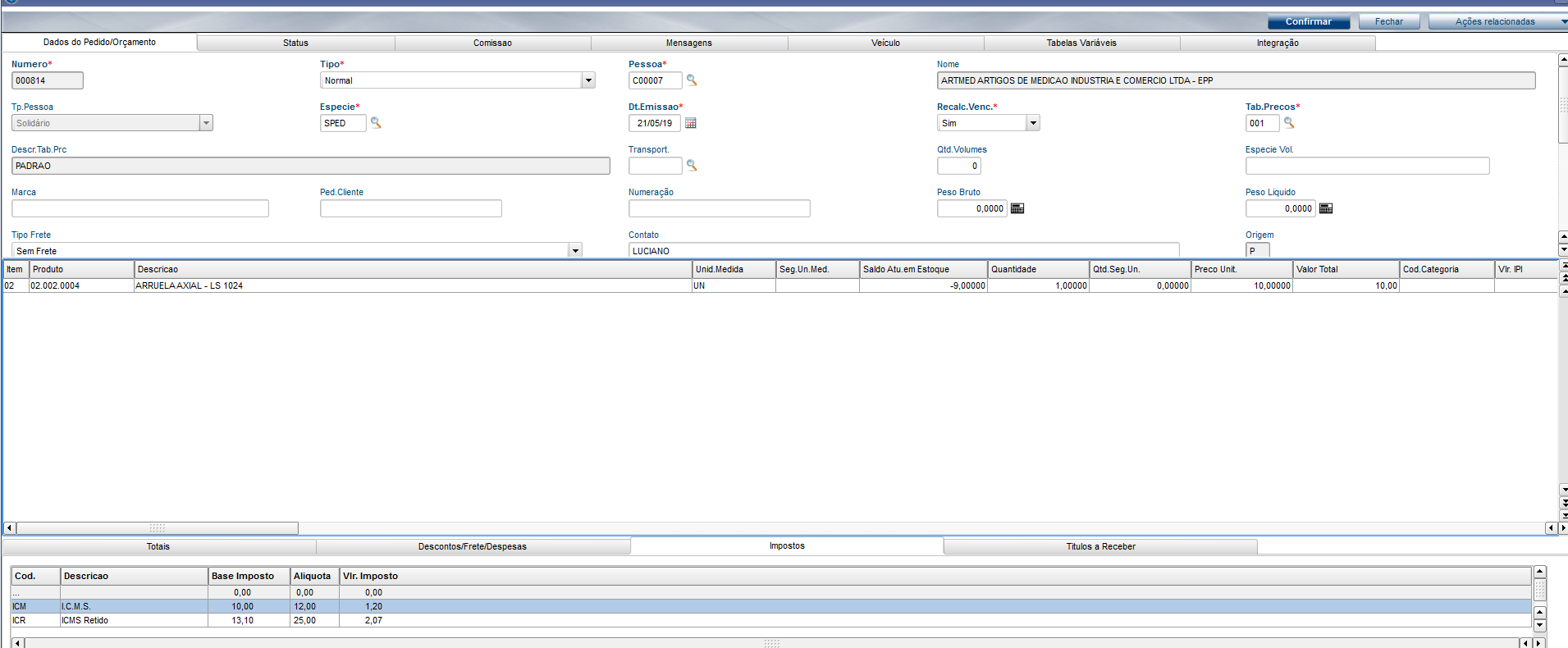The width and height of the screenshot is (1568, 648).
Task: Click the Saldo Atu.em Estoque column header
Action: click(x=923, y=269)
